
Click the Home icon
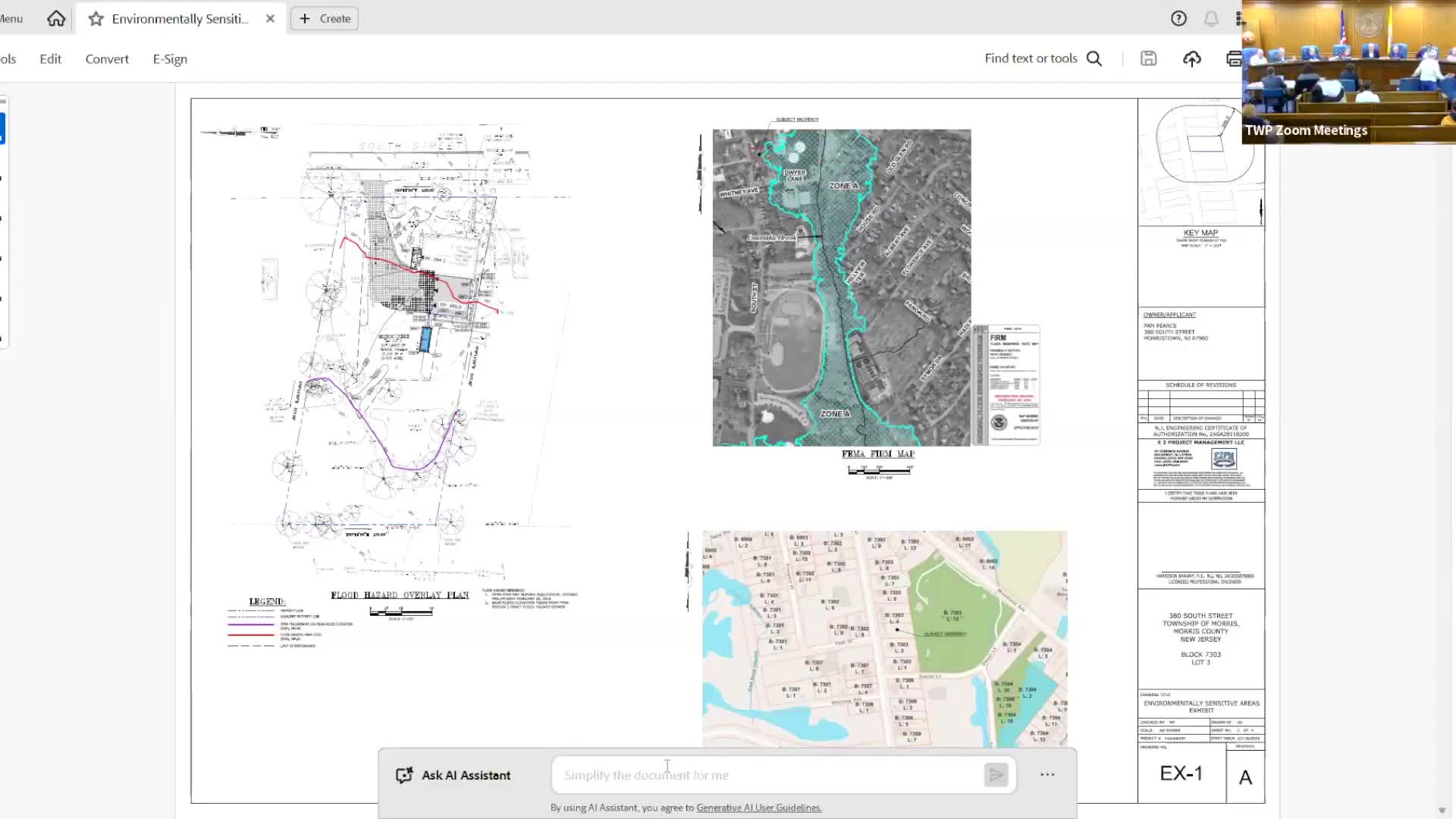56,18
